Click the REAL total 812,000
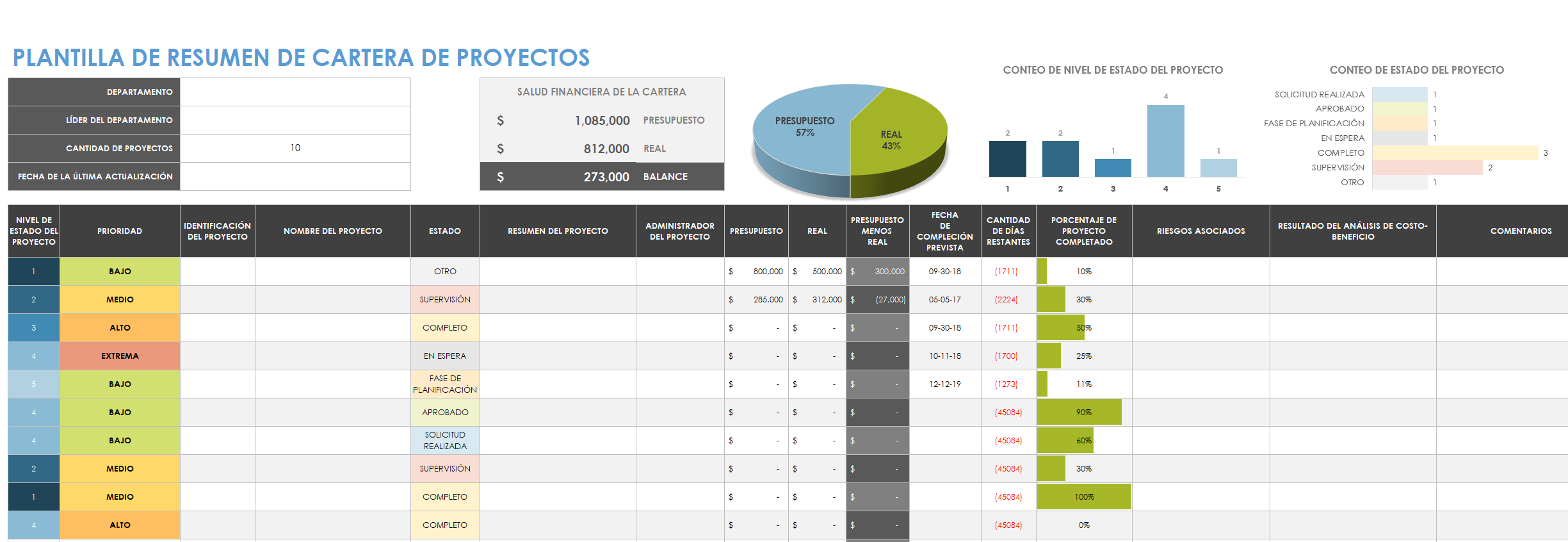1568x542 pixels. (606, 149)
